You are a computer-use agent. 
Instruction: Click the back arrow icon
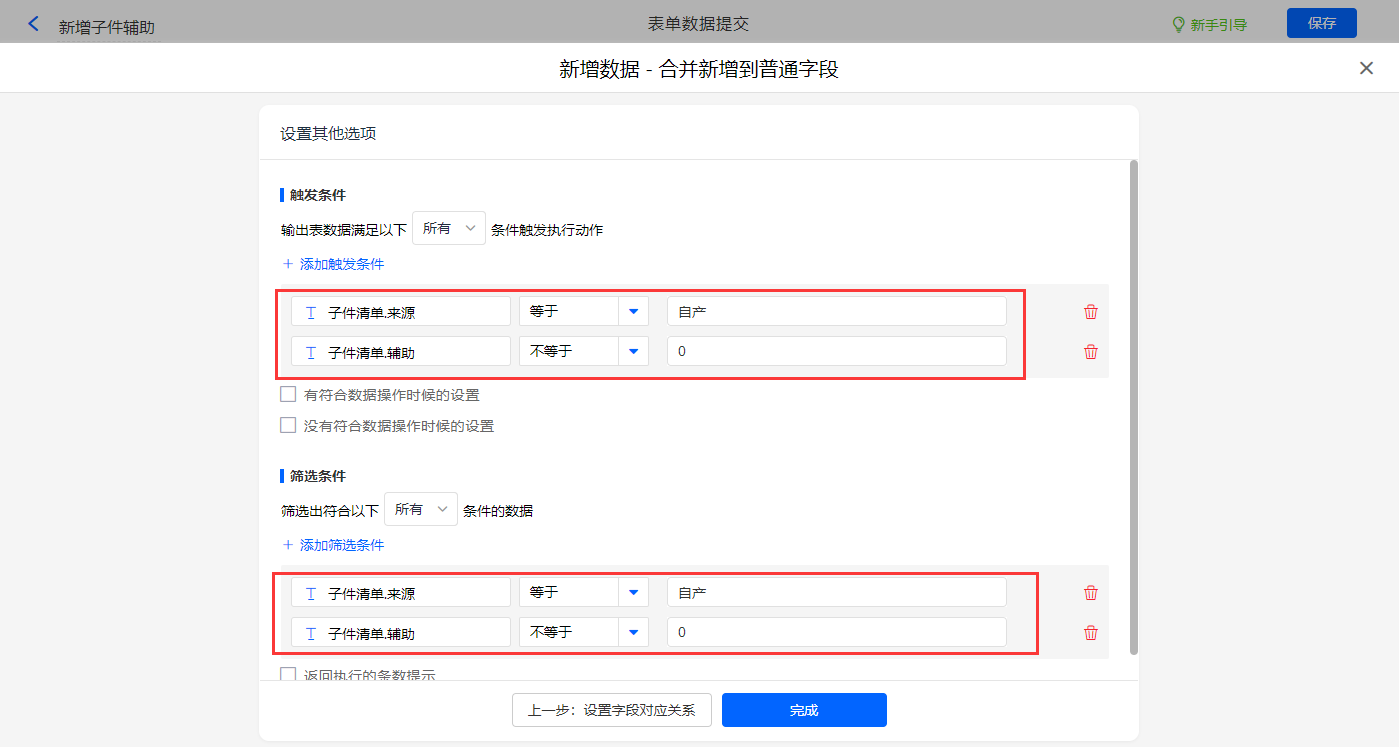point(34,24)
